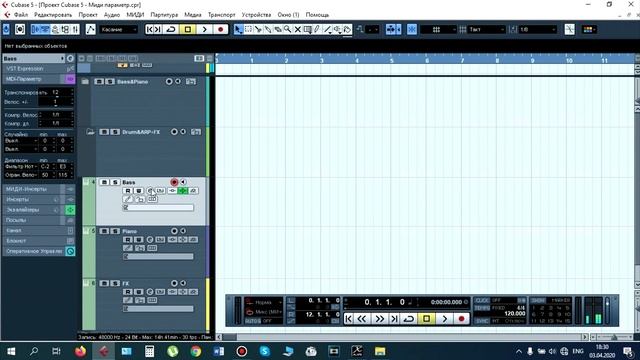Click the Show Inspector toolbar icon
The height and width of the screenshot is (360, 640).
pyautogui.click(x=36, y=29)
